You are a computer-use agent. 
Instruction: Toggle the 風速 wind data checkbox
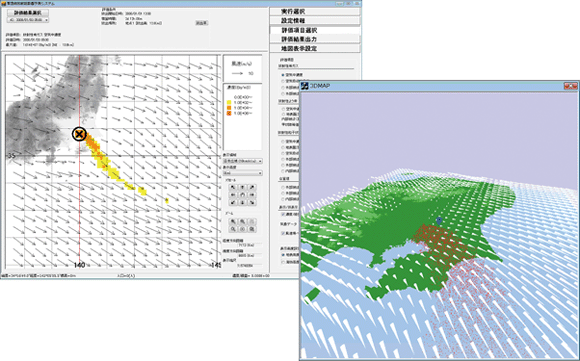(x=283, y=233)
